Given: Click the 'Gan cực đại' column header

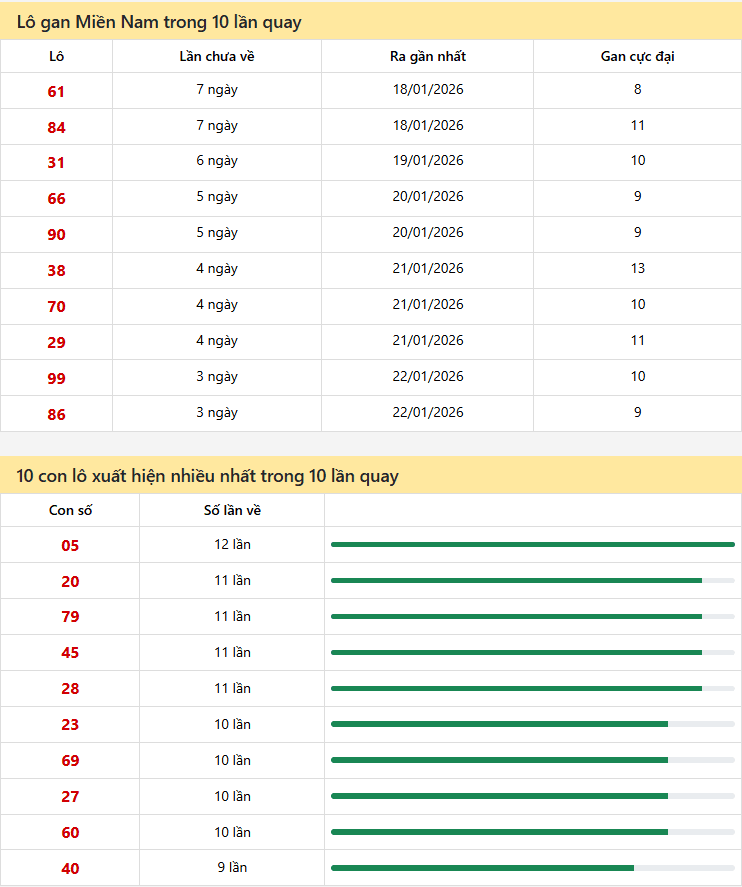Looking at the screenshot, I should point(637,56).
